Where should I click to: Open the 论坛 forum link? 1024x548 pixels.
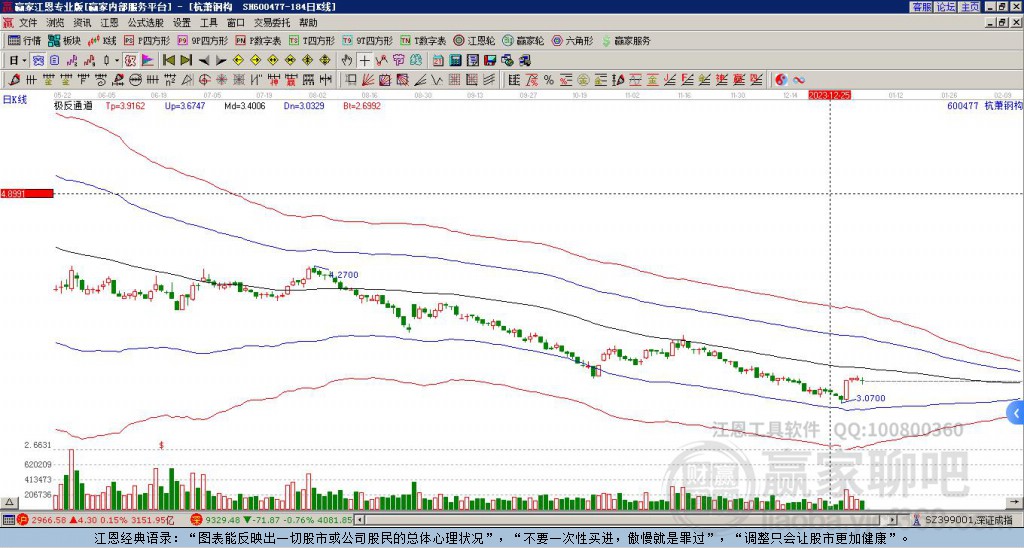[946, 7]
